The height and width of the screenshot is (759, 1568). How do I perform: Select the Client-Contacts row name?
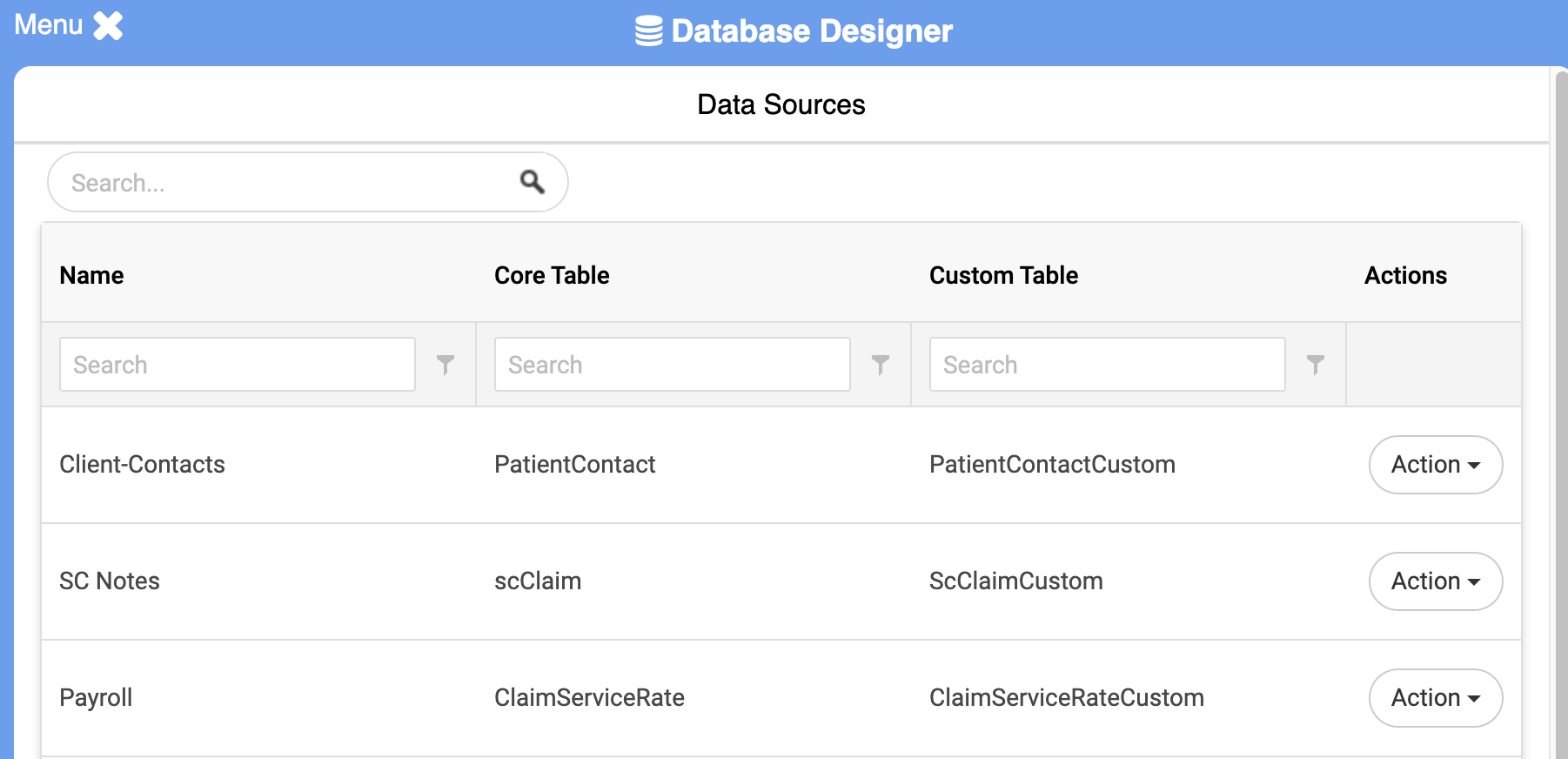(x=142, y=465)
